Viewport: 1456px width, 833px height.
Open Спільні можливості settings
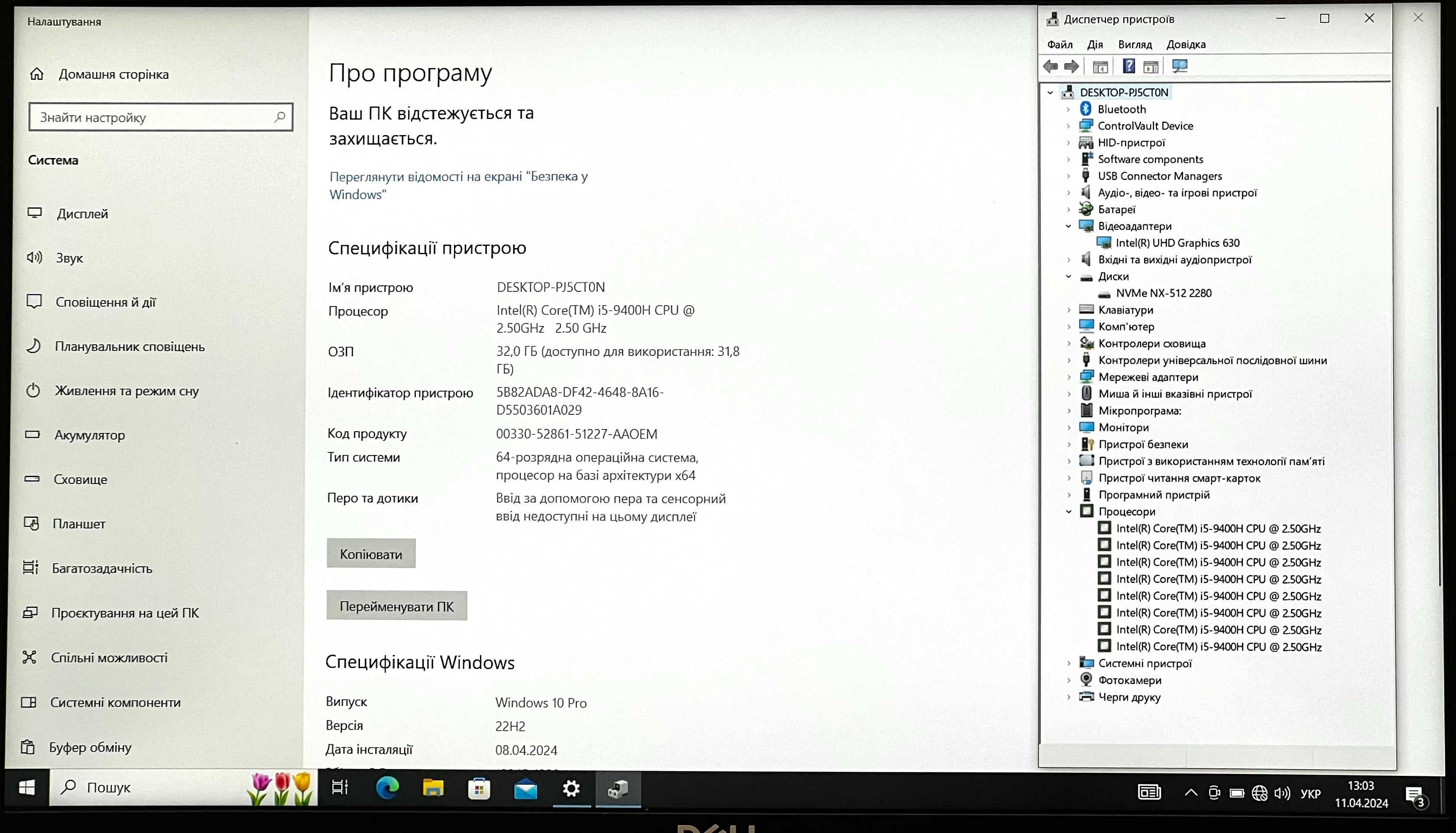pyautogui.click(x=109, y=658)
